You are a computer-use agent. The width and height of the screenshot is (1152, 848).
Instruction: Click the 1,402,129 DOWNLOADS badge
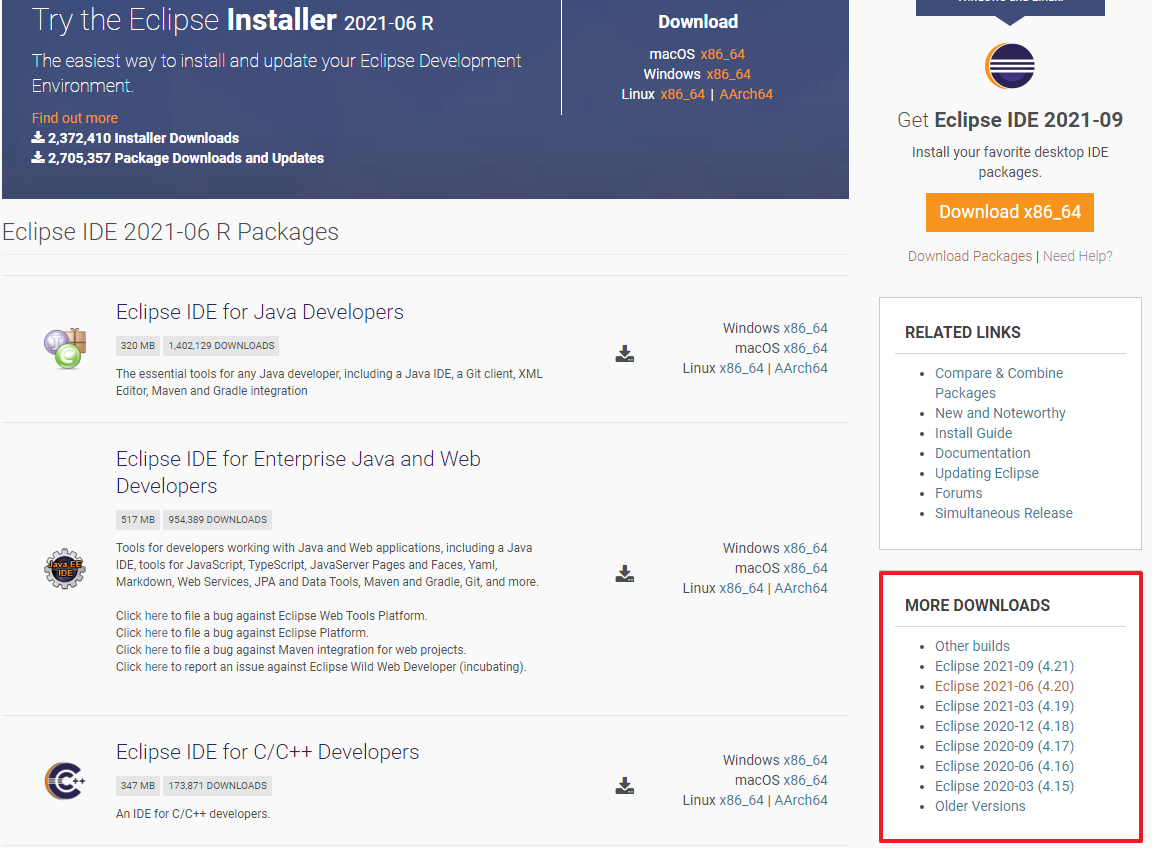point(221,345)
